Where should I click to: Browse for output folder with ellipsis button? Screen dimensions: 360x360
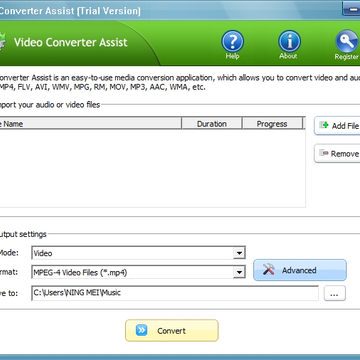[x=334, y=293]
